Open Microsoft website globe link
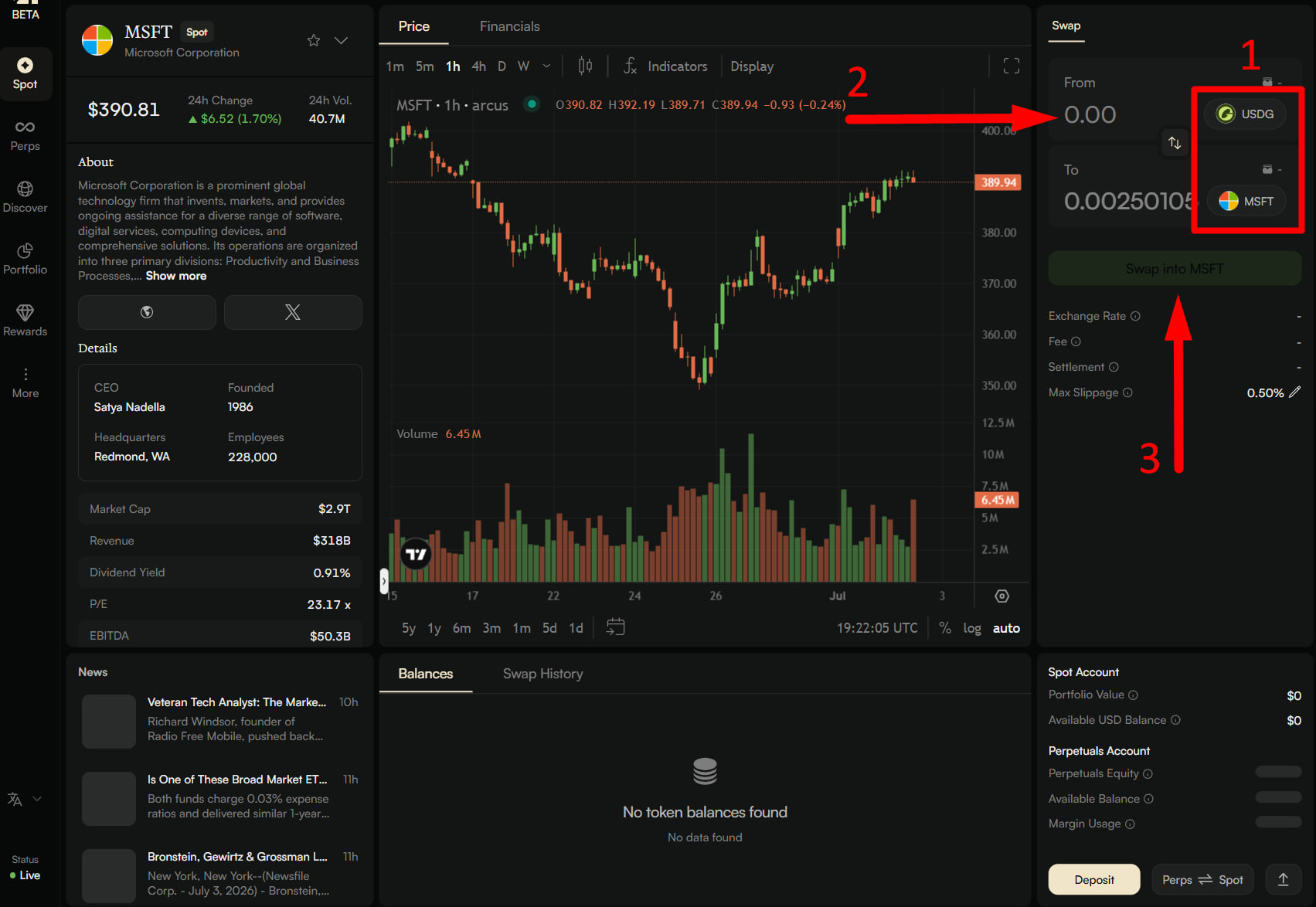Image resolution: width=1316 pixels, height=907 pixels. pyautogui.click(x=147, y=312)
